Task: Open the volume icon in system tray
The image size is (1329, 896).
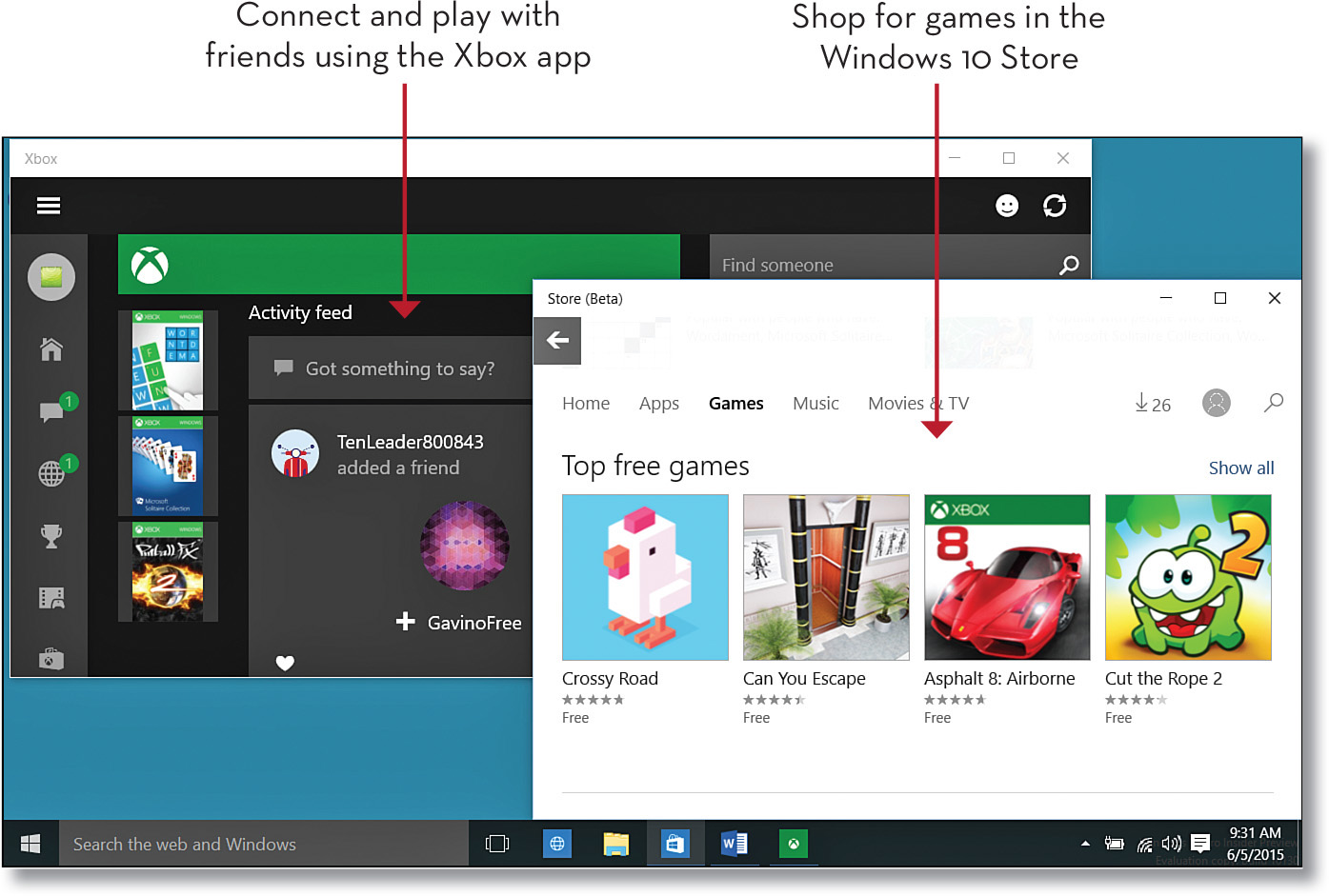Action: click(x=1172, y=844)
